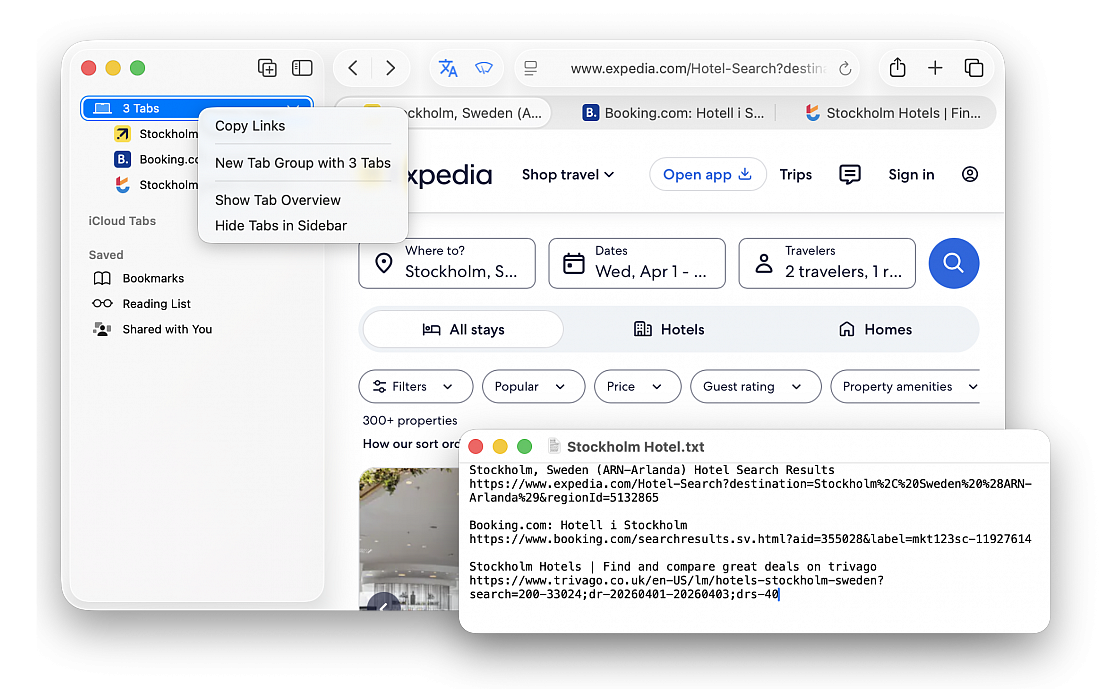Click the new tab group icon in sidebar

267,68
